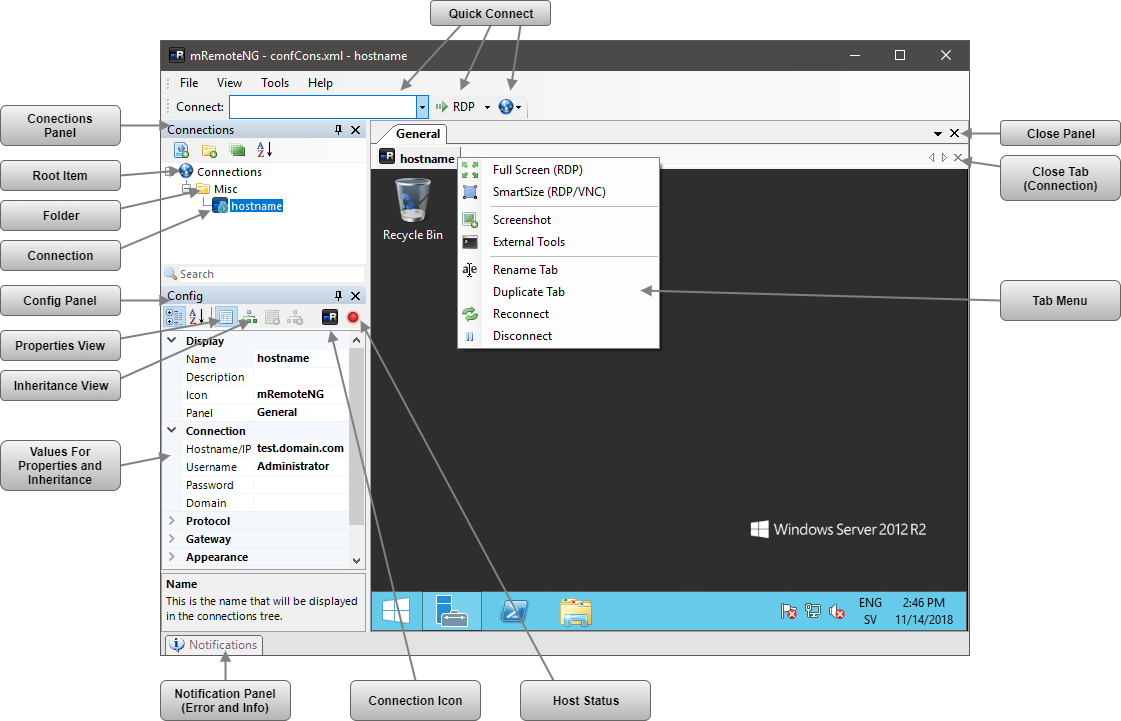Pin the Connections panel open
Screen dimensions: 1121x721
(340, 129)
